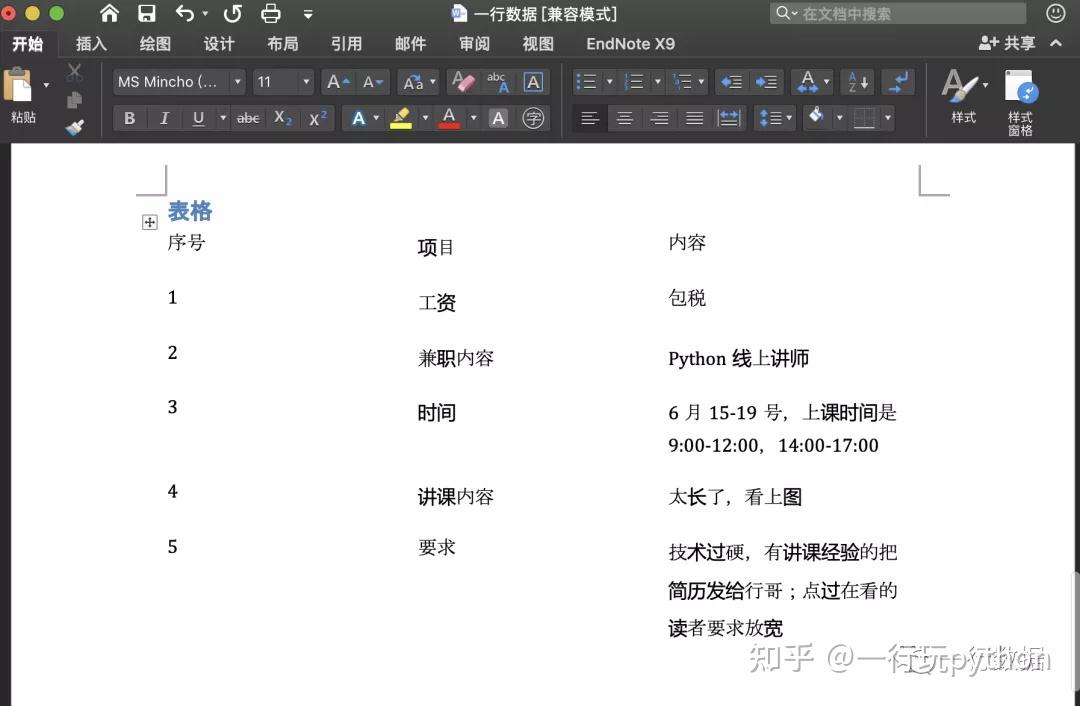Toggle the numbered list formatting

(x=637, y=81)
